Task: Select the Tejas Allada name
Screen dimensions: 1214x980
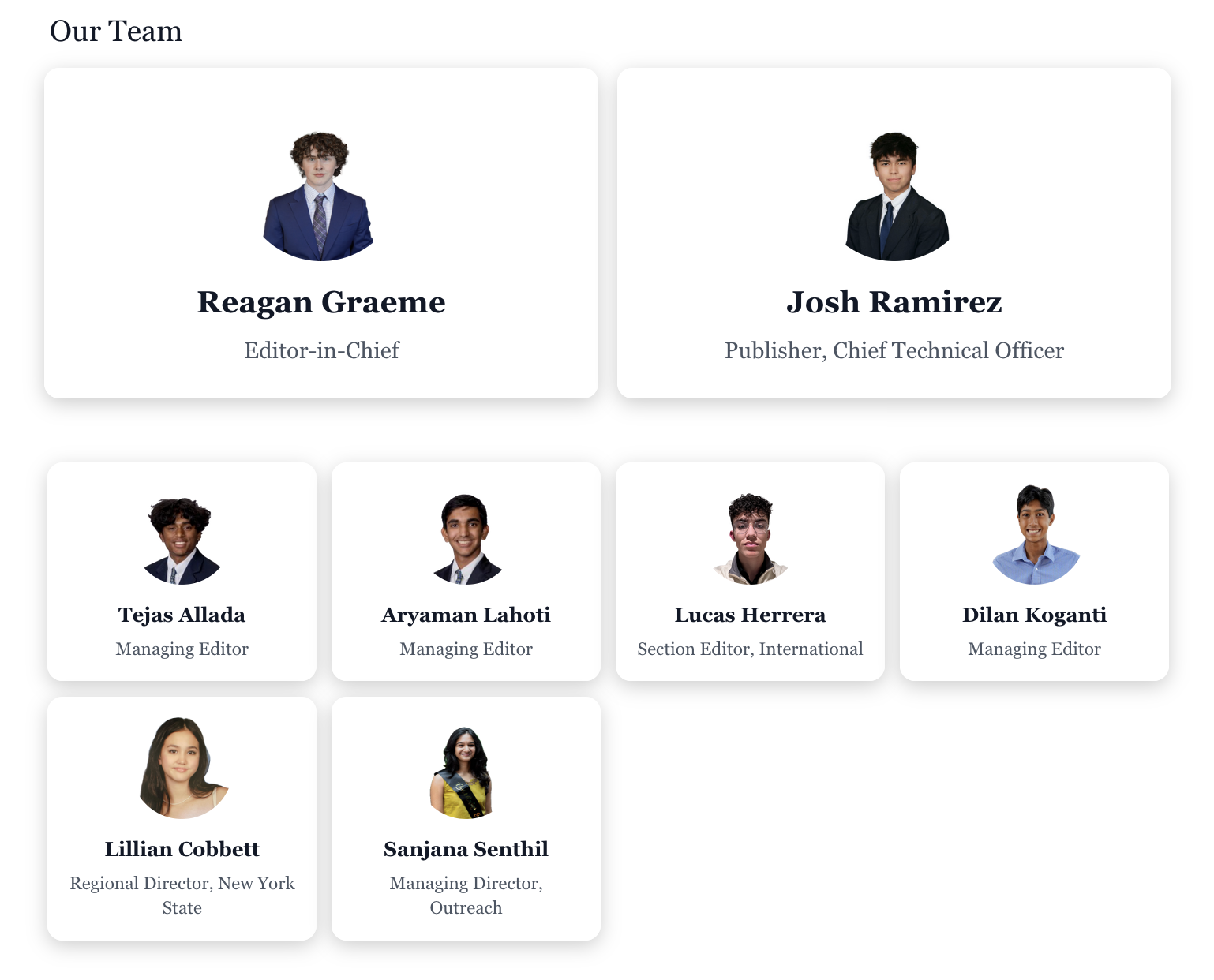Action: [x=182, y=615]
